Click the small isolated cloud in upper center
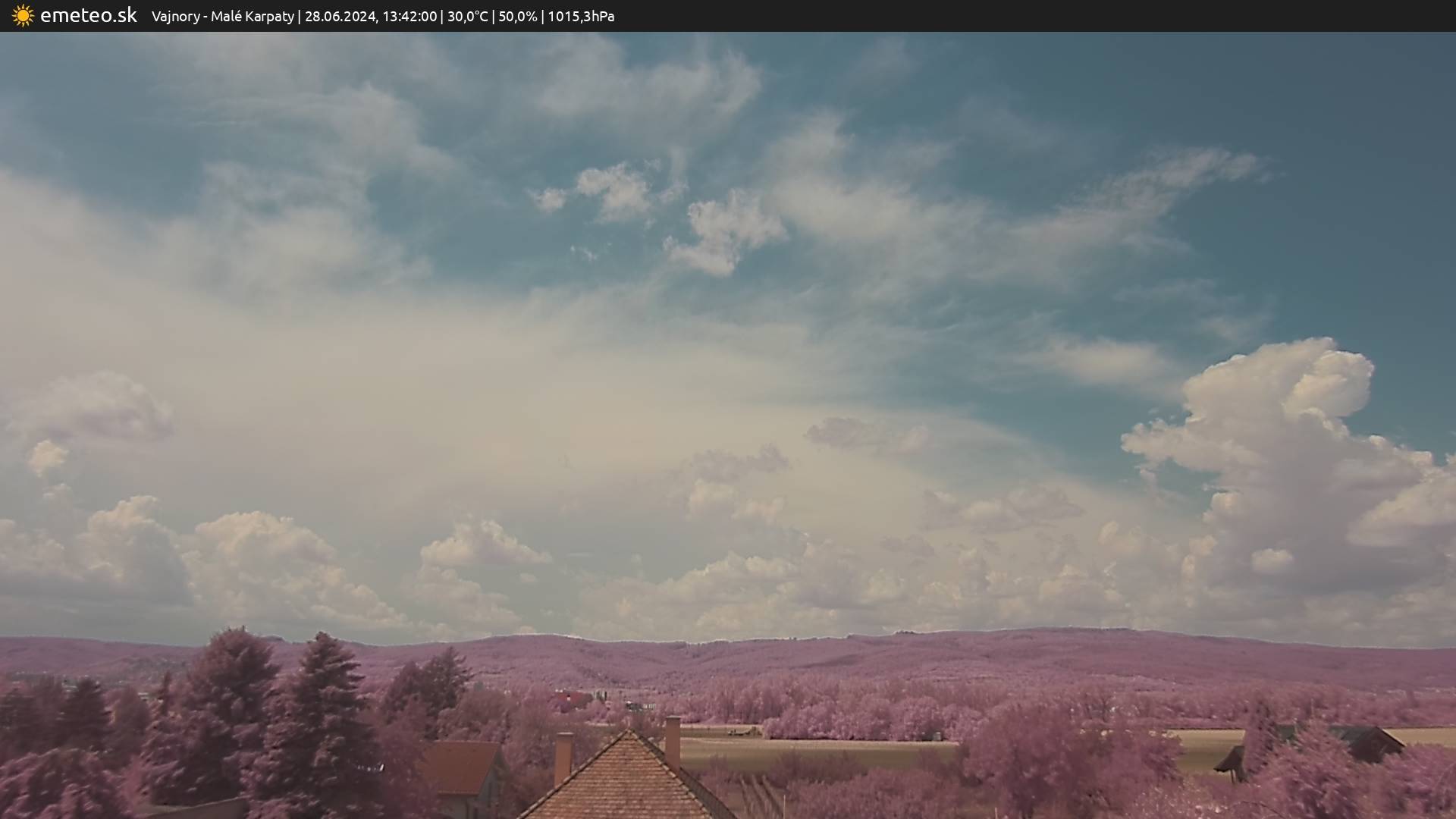Image resolution: width=1456 pixels, height=819 pixels. (x=614, y=190)
